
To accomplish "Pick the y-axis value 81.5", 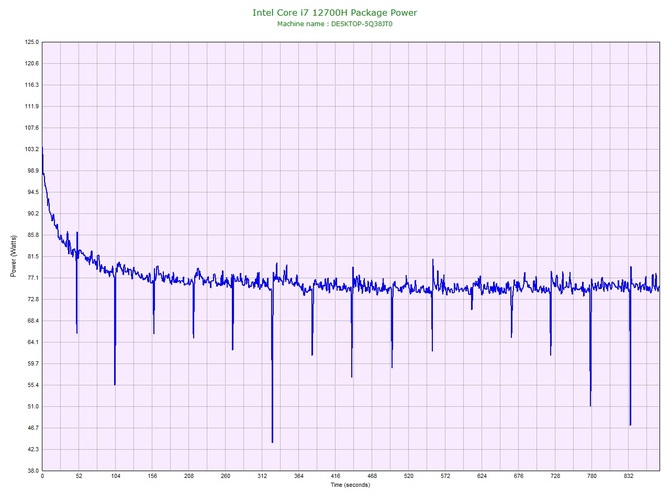I will pyautogui.click(x=34, y=256).
